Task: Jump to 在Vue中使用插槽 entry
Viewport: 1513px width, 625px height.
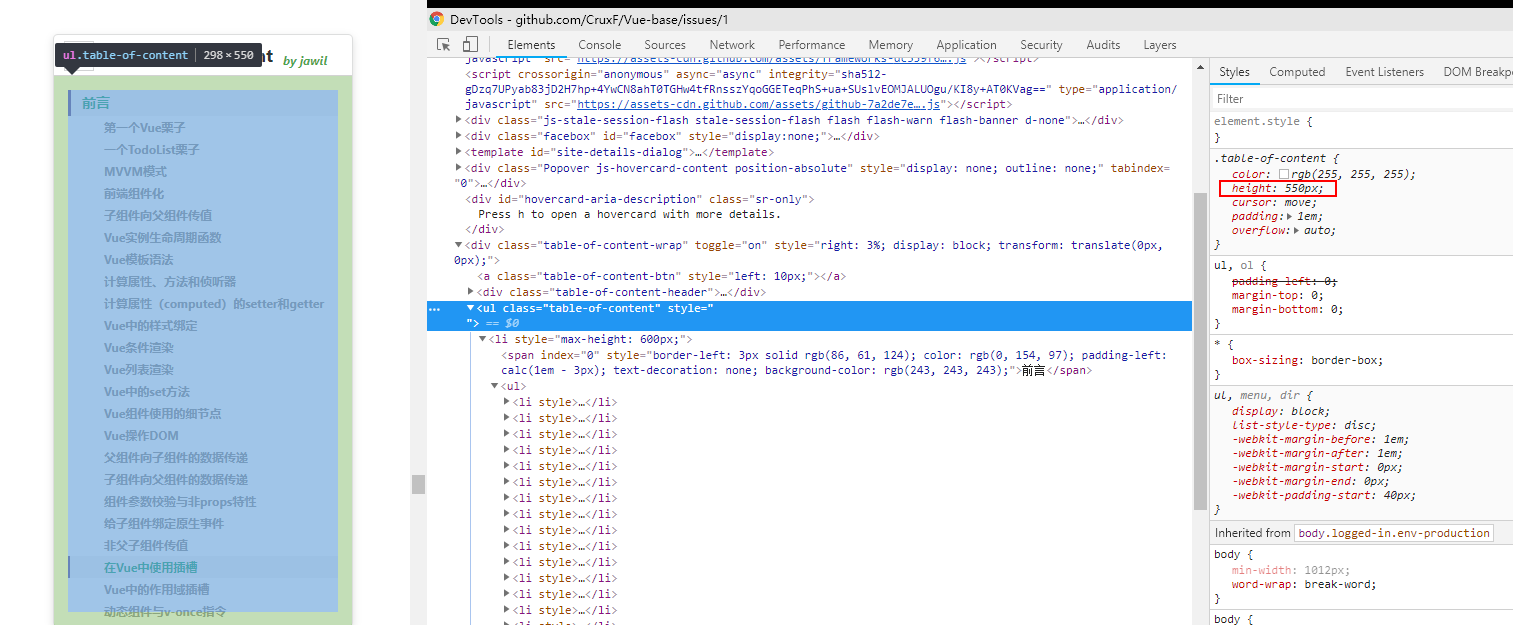Action: [151, 568]
